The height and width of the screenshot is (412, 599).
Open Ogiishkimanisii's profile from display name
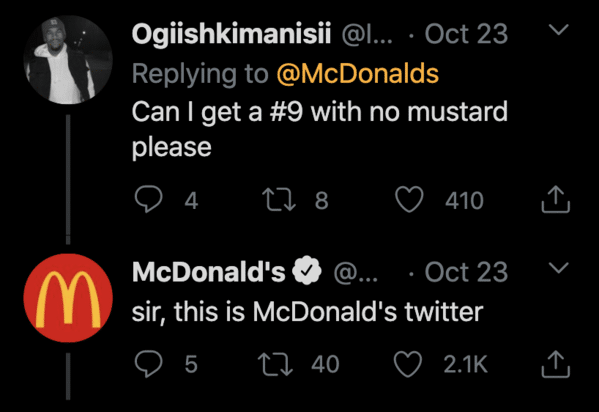(x=232, y=34)
